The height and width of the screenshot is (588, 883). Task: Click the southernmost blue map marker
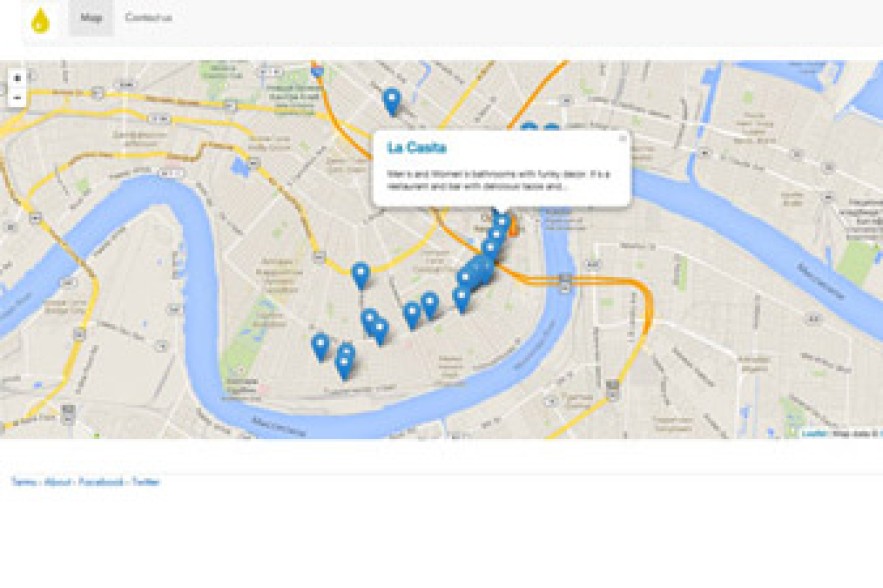[x=344, y=366]
